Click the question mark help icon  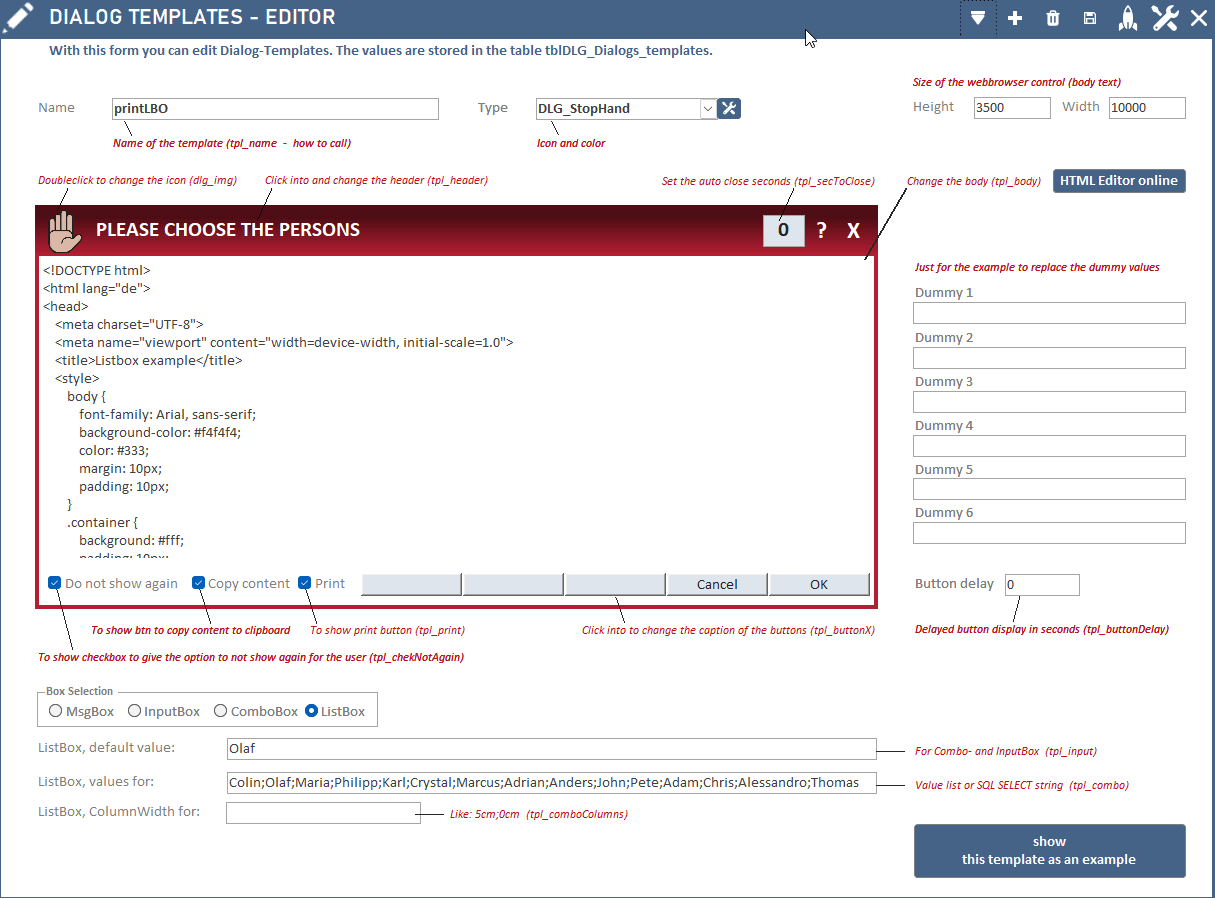(821, 231)
